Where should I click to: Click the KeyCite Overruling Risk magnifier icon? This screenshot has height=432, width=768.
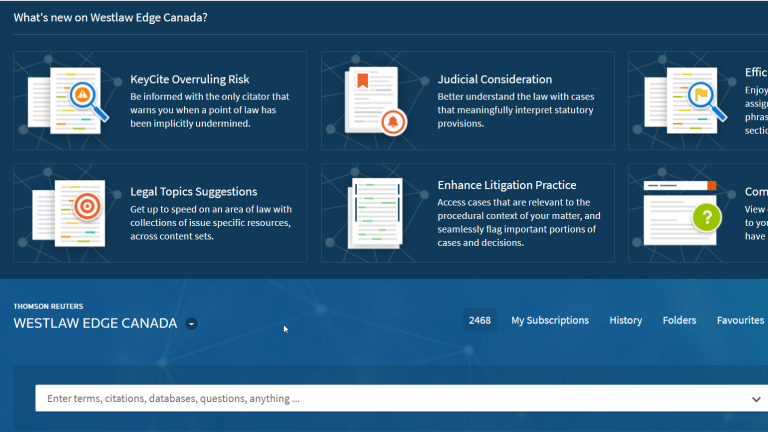pyautogui.click(x=68, y=101)
